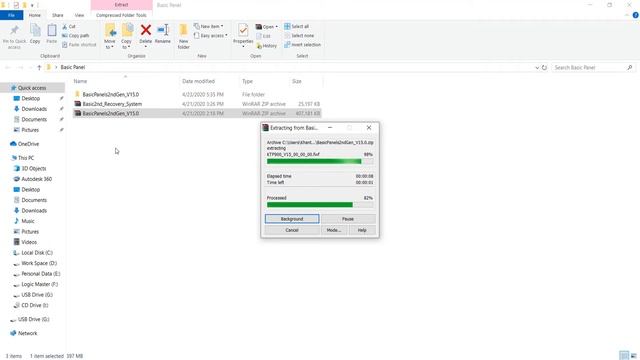Click the Cut scissors command

(x=69, y=27)
